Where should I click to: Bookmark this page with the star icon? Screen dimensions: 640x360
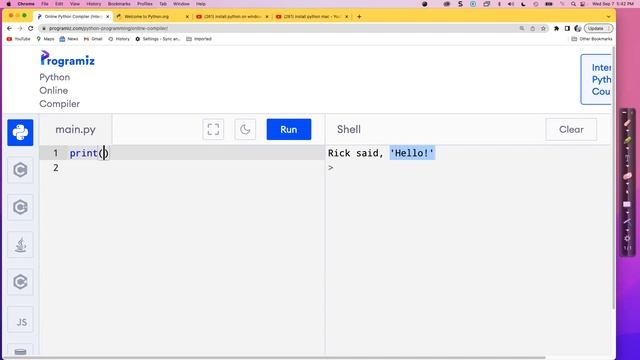543,28
